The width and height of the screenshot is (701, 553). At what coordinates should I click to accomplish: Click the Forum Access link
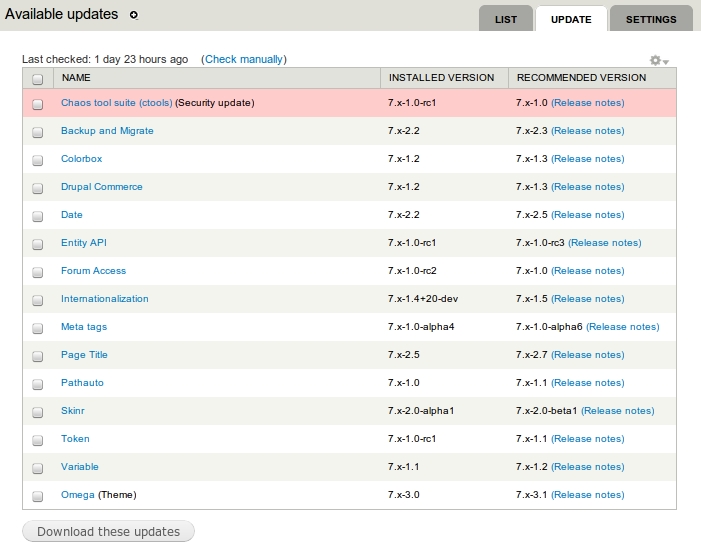93,271
